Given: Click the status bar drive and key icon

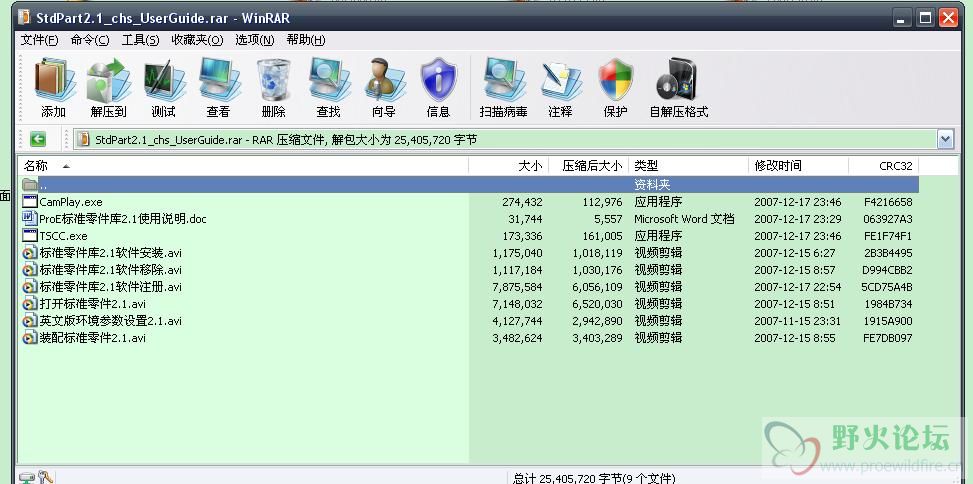Looking at the screenshot, I should click(x=37, y=477).
